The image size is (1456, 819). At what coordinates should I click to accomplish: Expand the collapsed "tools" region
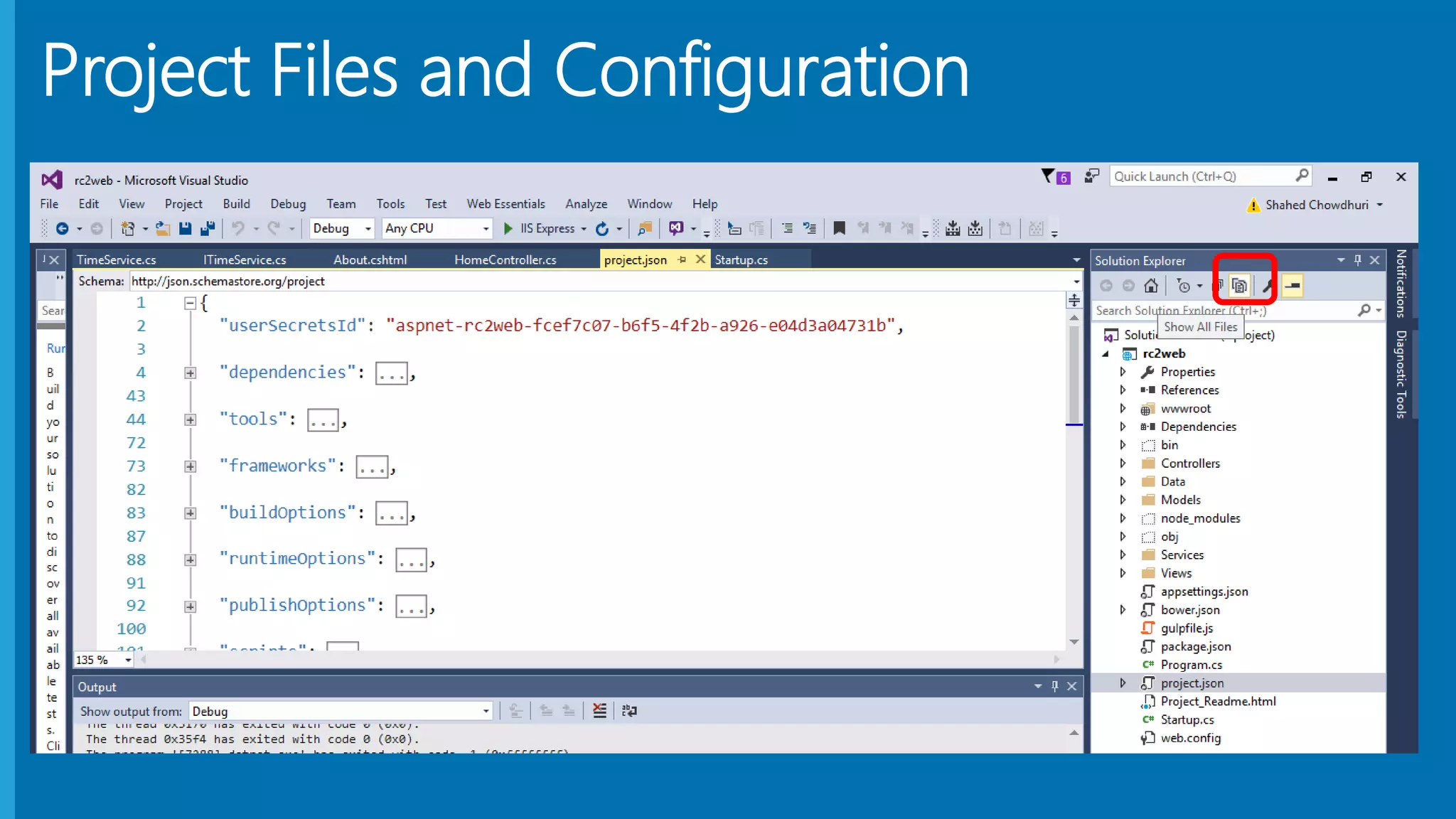pyautogui.click(x=190, y=420)
